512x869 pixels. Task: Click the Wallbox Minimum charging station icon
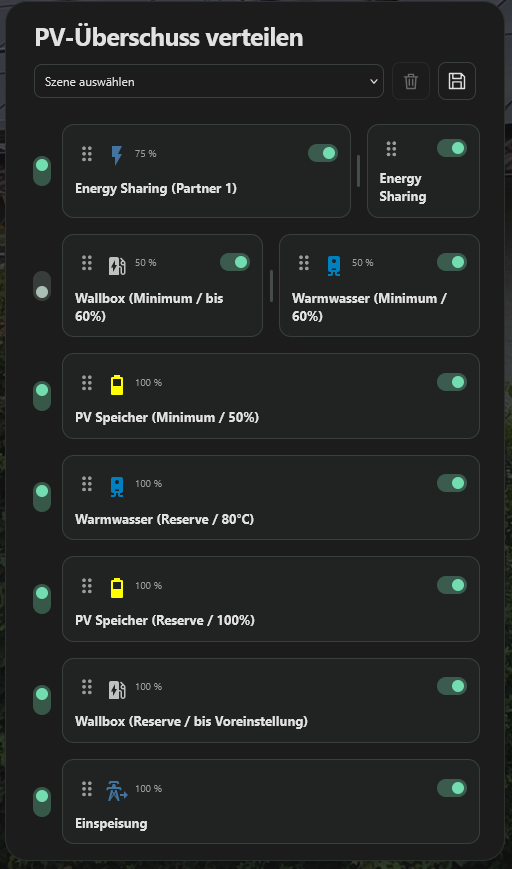pos(116,266)
